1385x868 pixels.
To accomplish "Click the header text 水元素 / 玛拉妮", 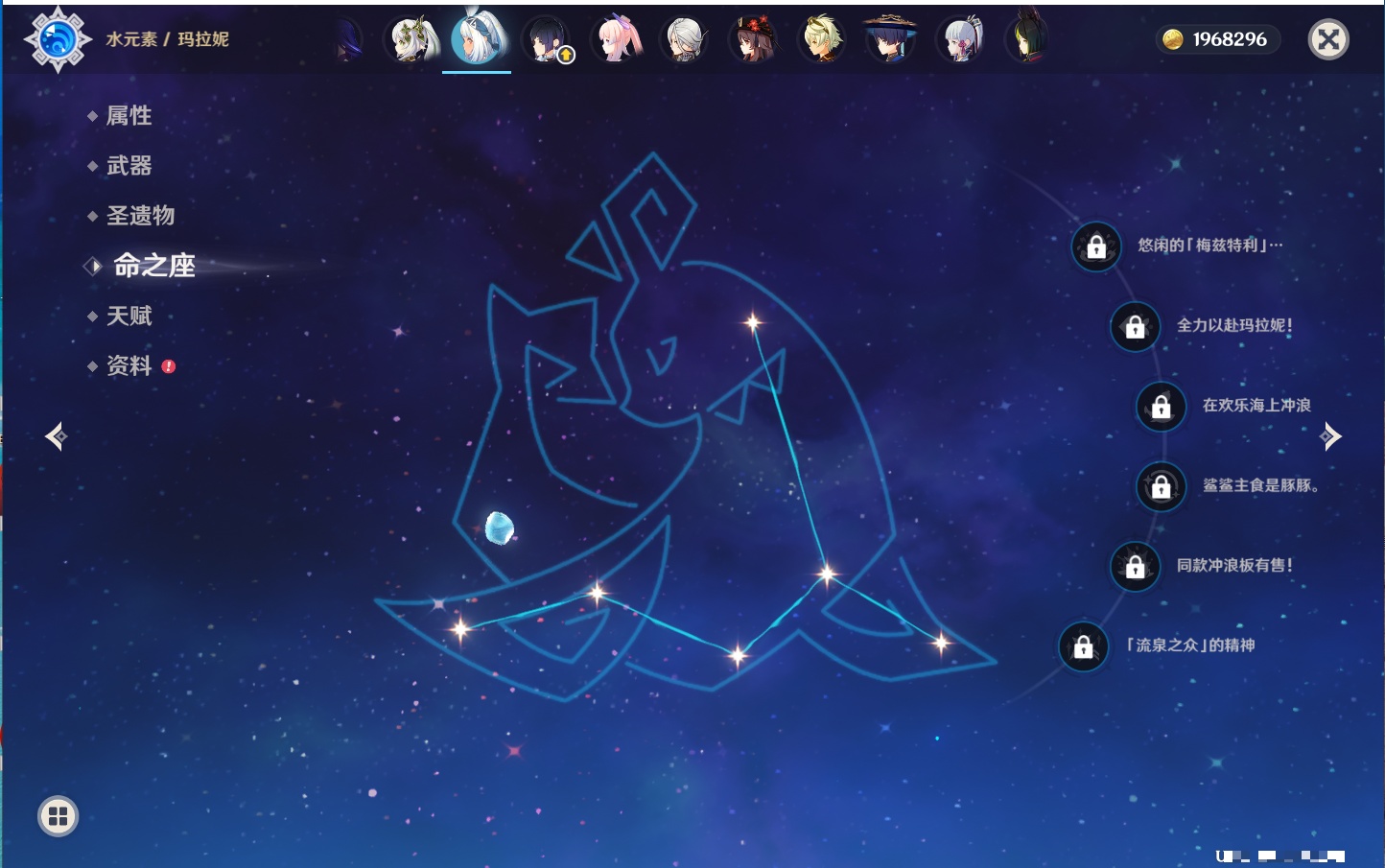I will tap(167, 39).
